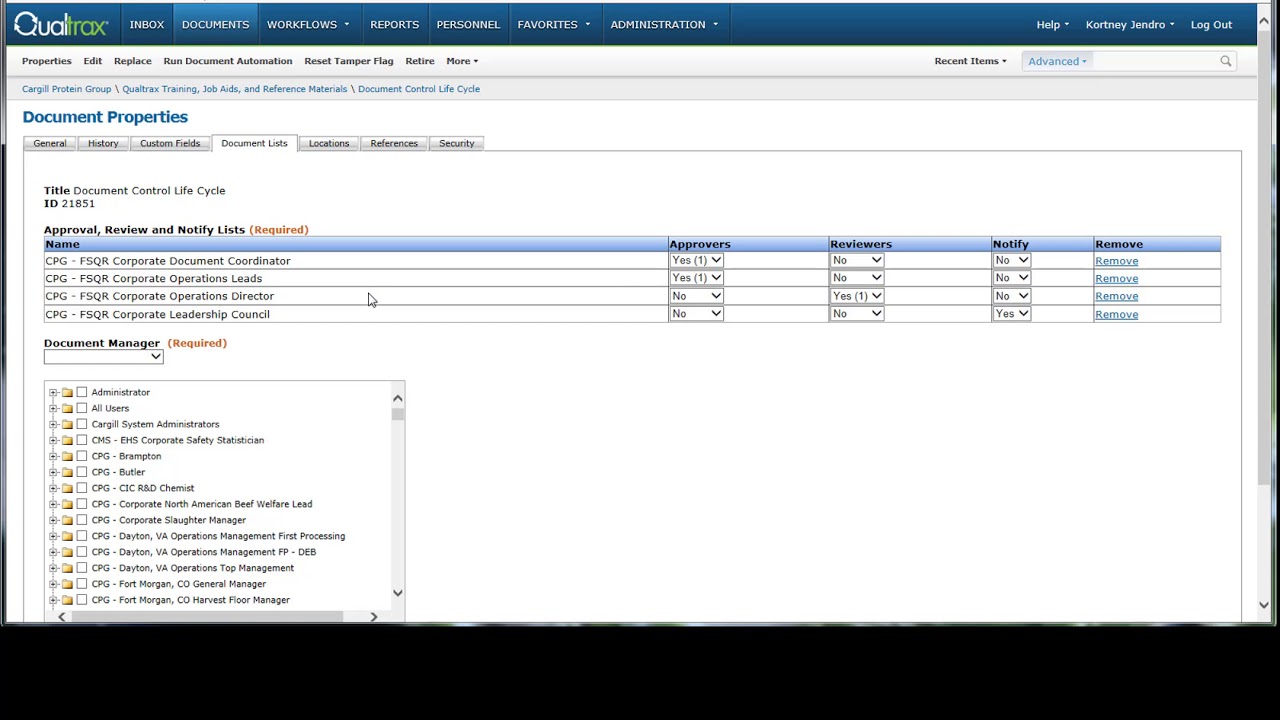This screenshot has width=1280, height=720.
Task: Check the All Users checkbox
Action: (x=82, y=408)
